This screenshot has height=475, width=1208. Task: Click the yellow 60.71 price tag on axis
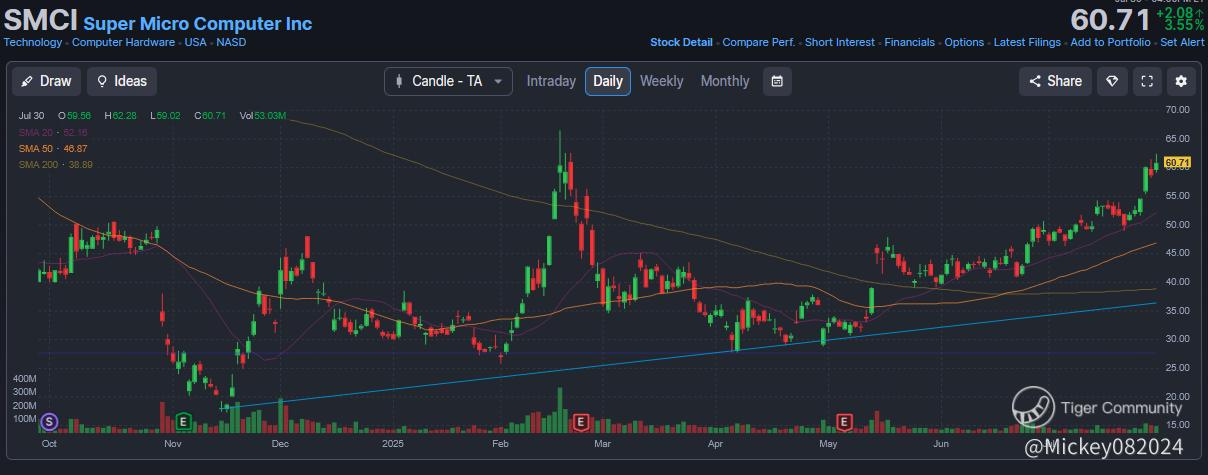1178,163
